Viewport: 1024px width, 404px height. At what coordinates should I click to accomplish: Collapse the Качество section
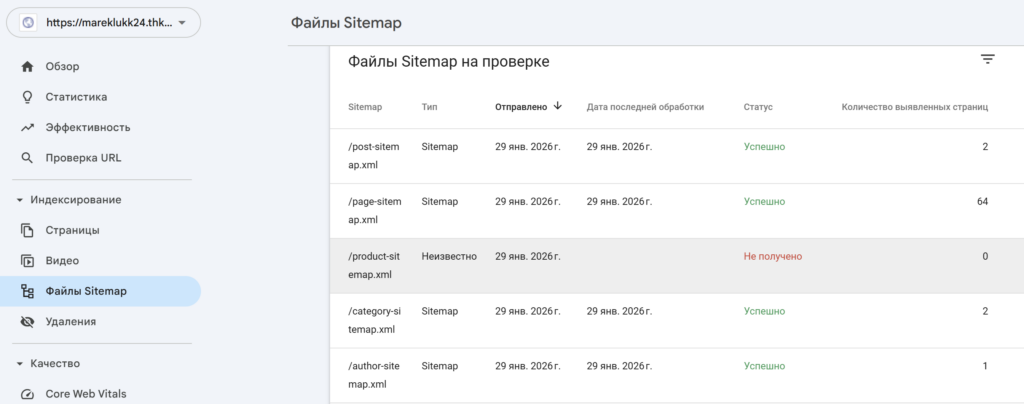20,364
